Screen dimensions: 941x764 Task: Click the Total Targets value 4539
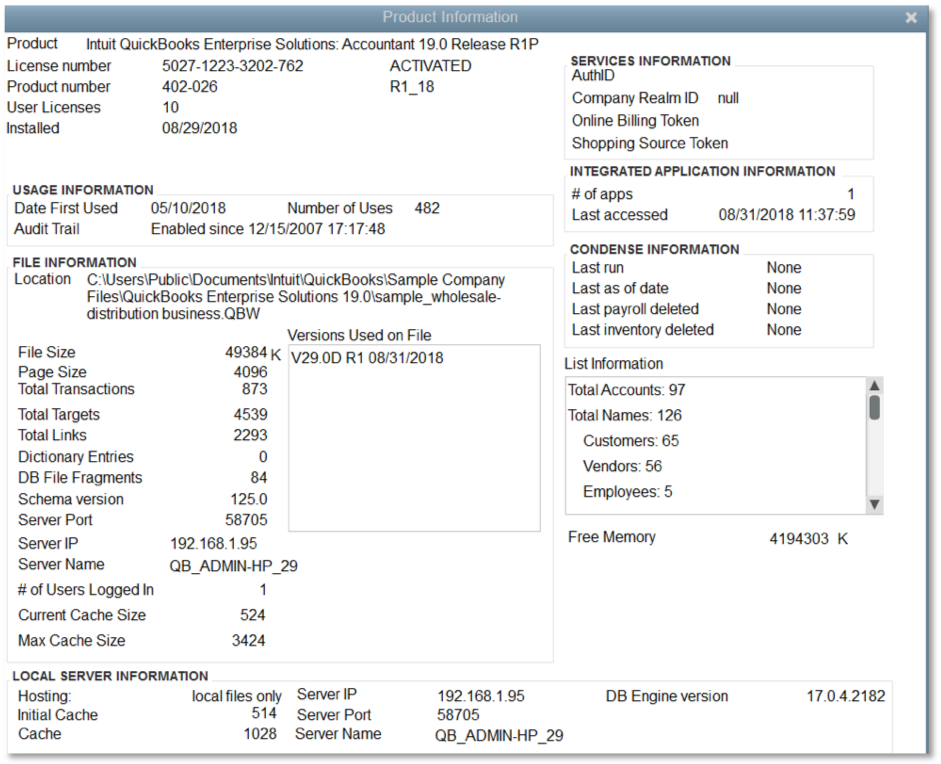(251, 414)
